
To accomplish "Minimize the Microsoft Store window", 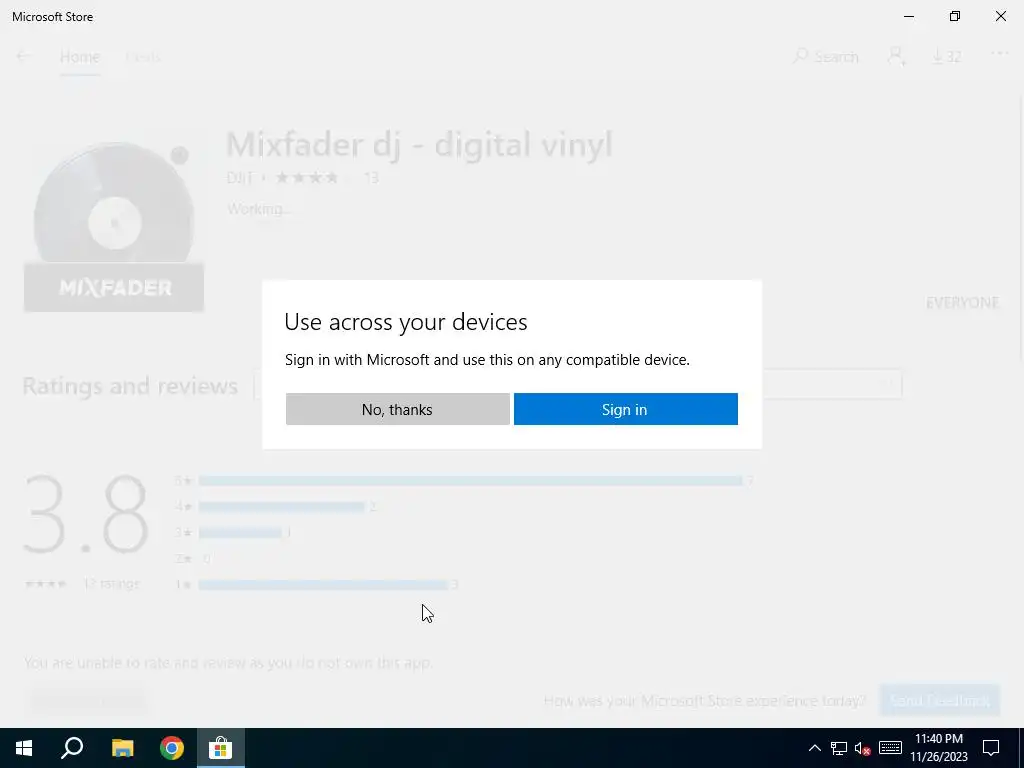I will click(x=908, y=16).
